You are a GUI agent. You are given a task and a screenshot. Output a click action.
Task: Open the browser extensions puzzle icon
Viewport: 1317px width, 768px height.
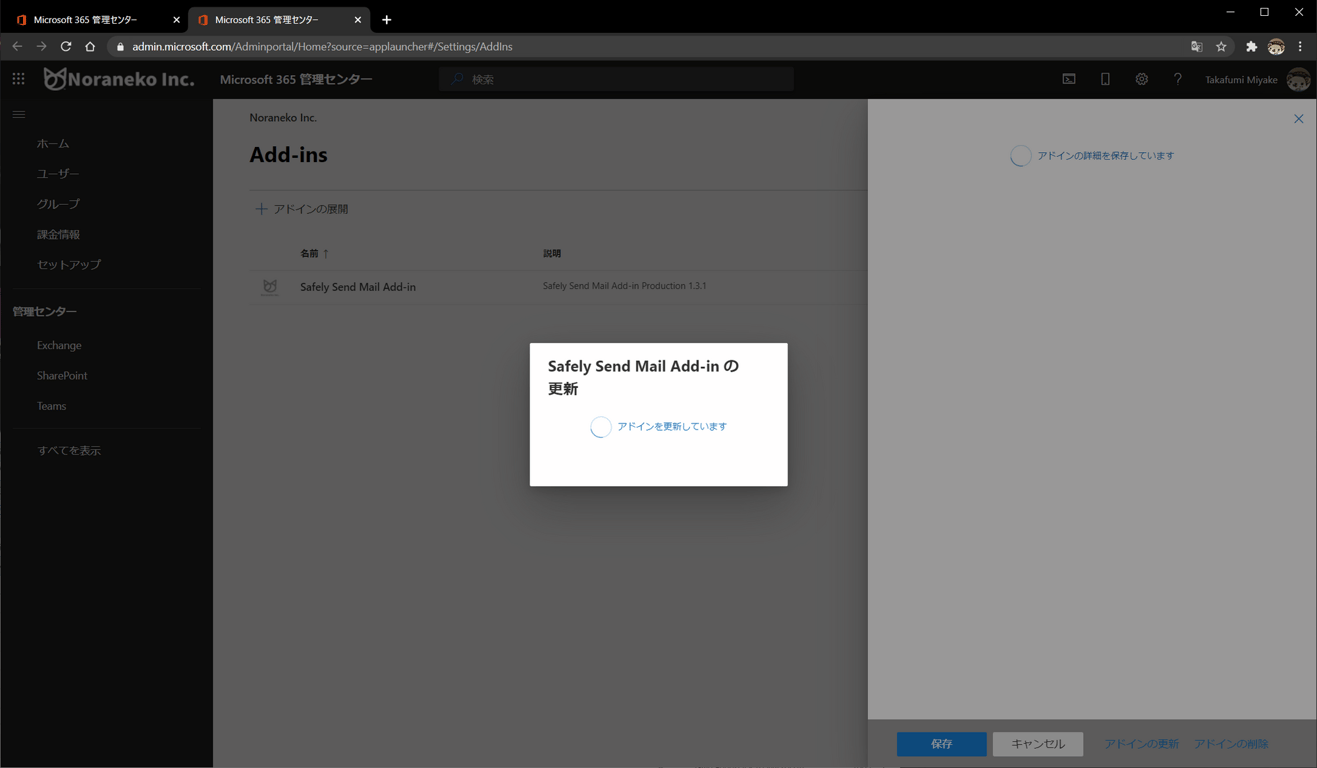1251,47
